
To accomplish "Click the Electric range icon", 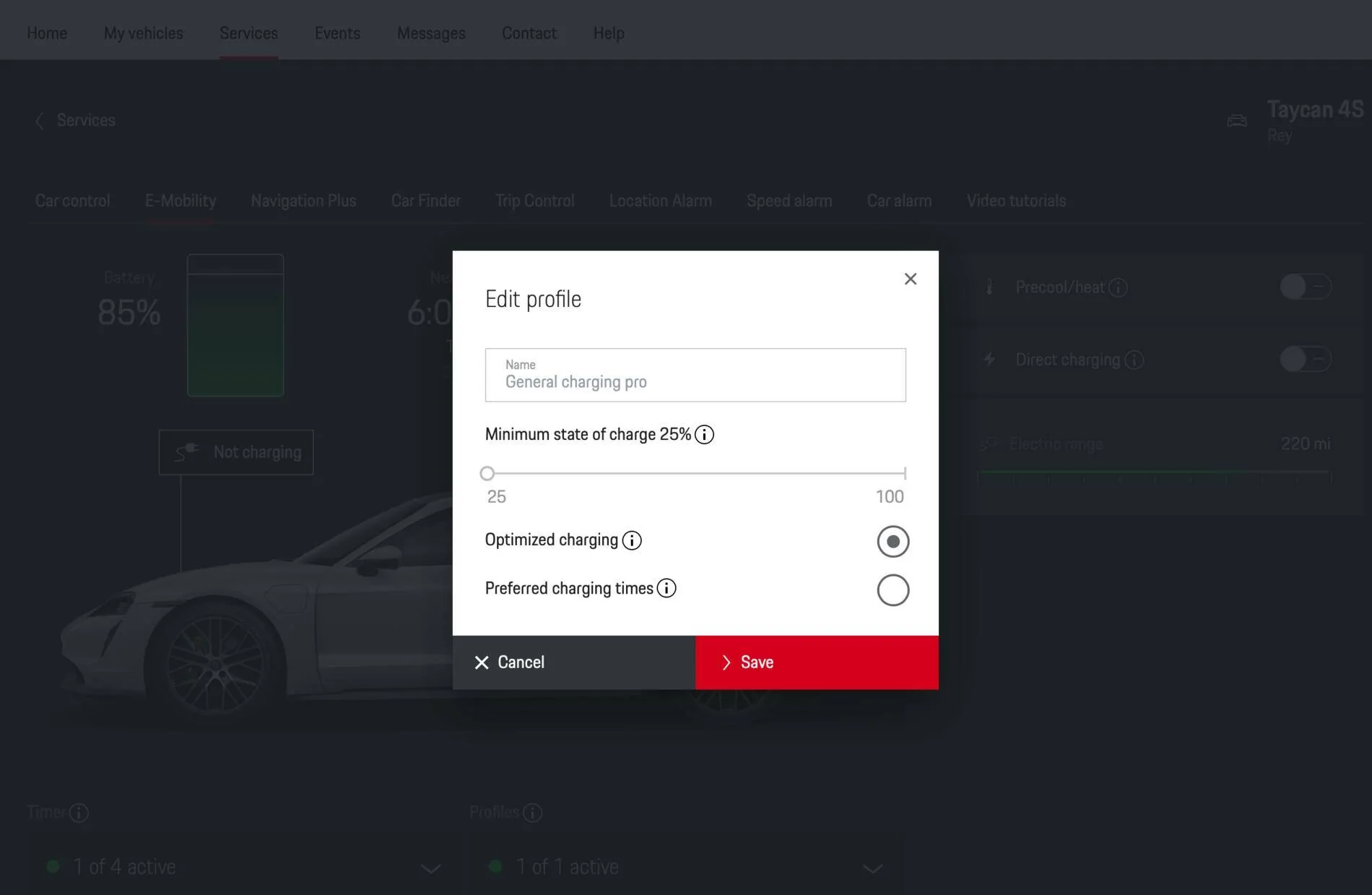I will pos(990,444).
